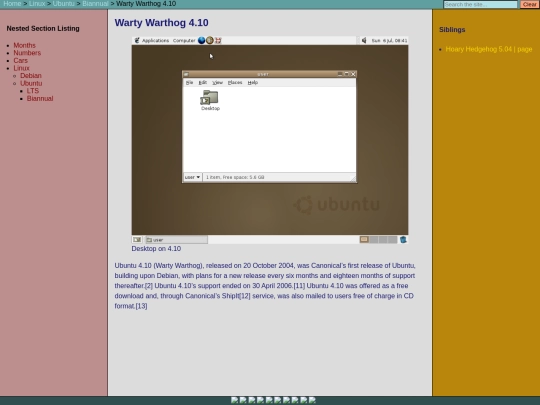The height and width of the screenshot is (405, 540).
Task: Open the Ubuntu breadcrumb link in the top bar
Action: click(x=63, y=4)
